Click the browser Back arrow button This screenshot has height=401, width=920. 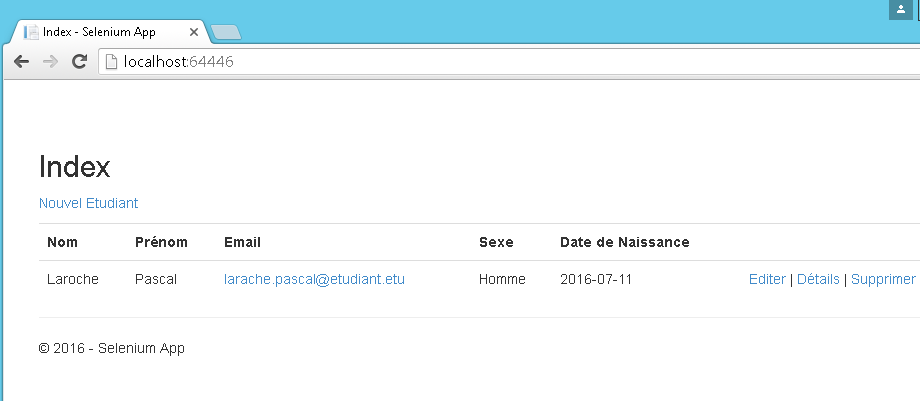pyautogui.click(x=21, y=61)
